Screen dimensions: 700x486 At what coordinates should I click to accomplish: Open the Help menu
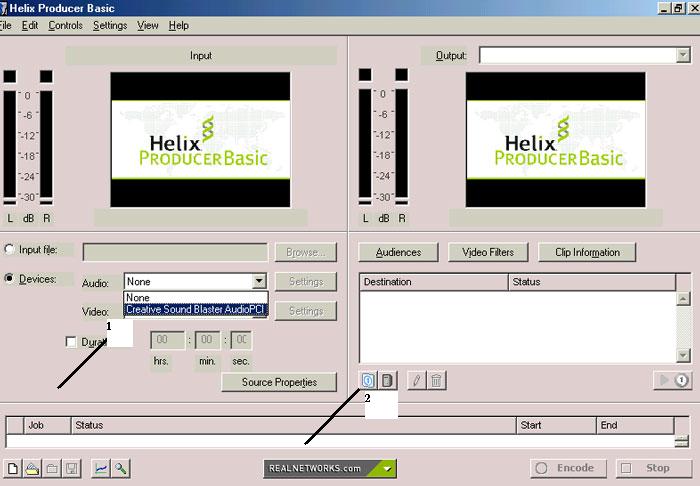coord(179,25)
